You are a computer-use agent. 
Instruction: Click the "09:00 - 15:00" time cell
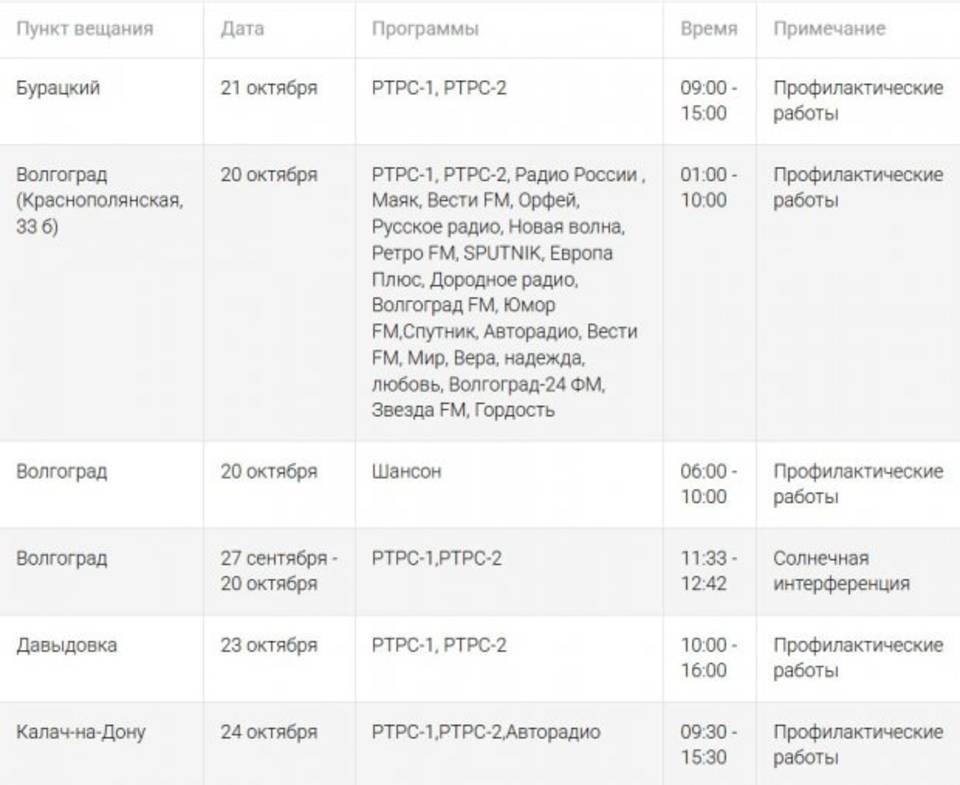(709, 100)
